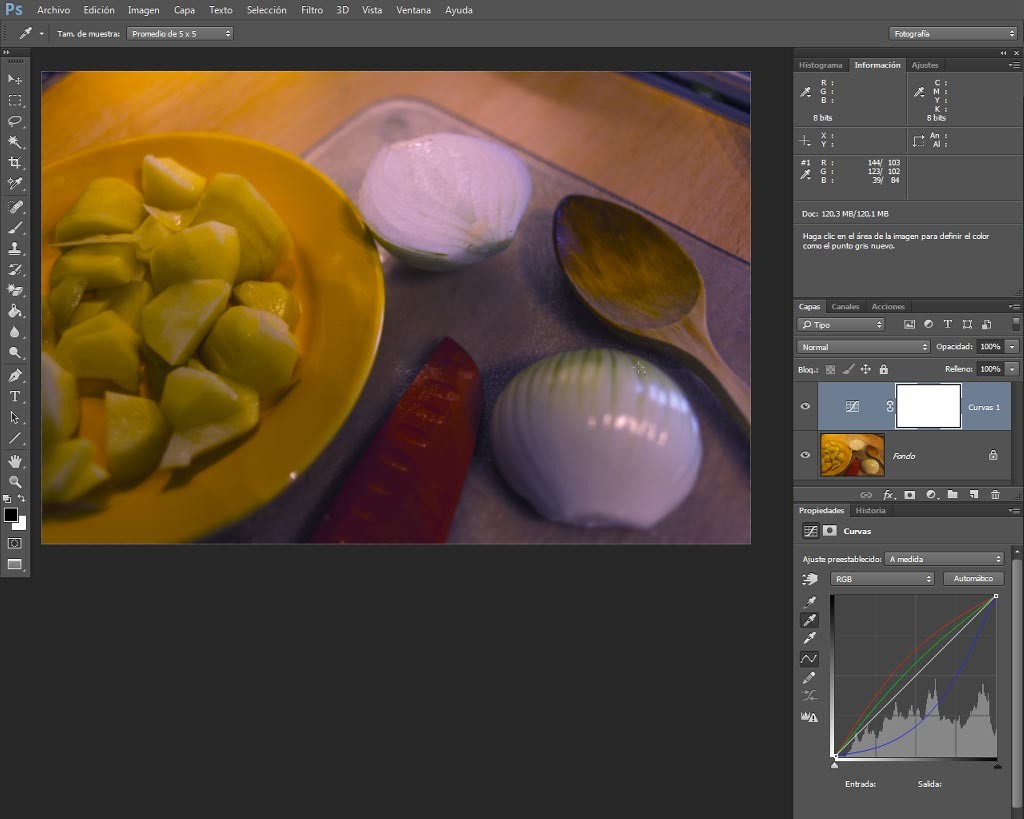Select the Paint Bucket tool
Screen dimensions: 1024x819
tap(14, 311)
